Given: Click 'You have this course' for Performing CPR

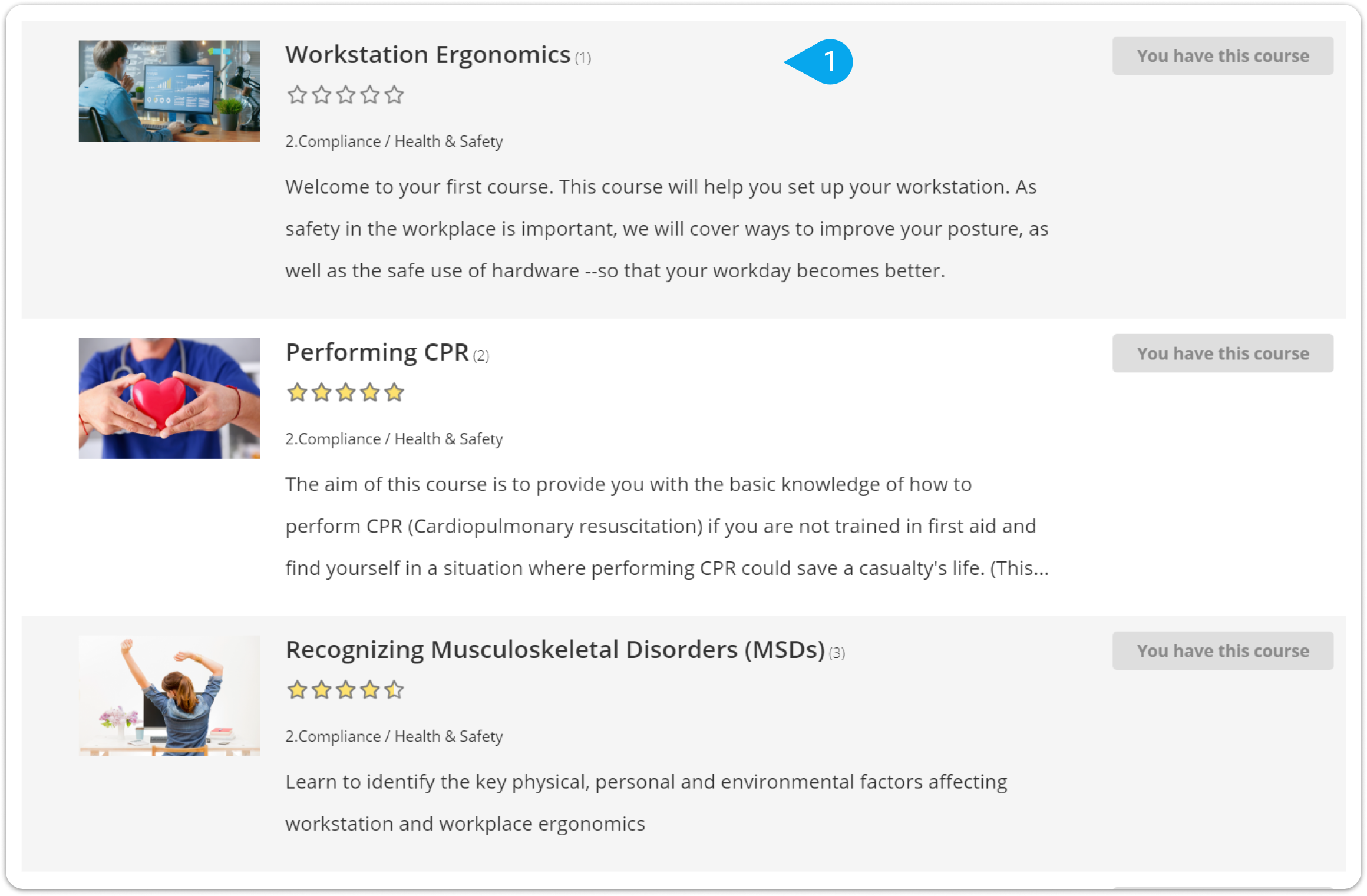Looking at the screenshot, I should [x=1223, y=353].
